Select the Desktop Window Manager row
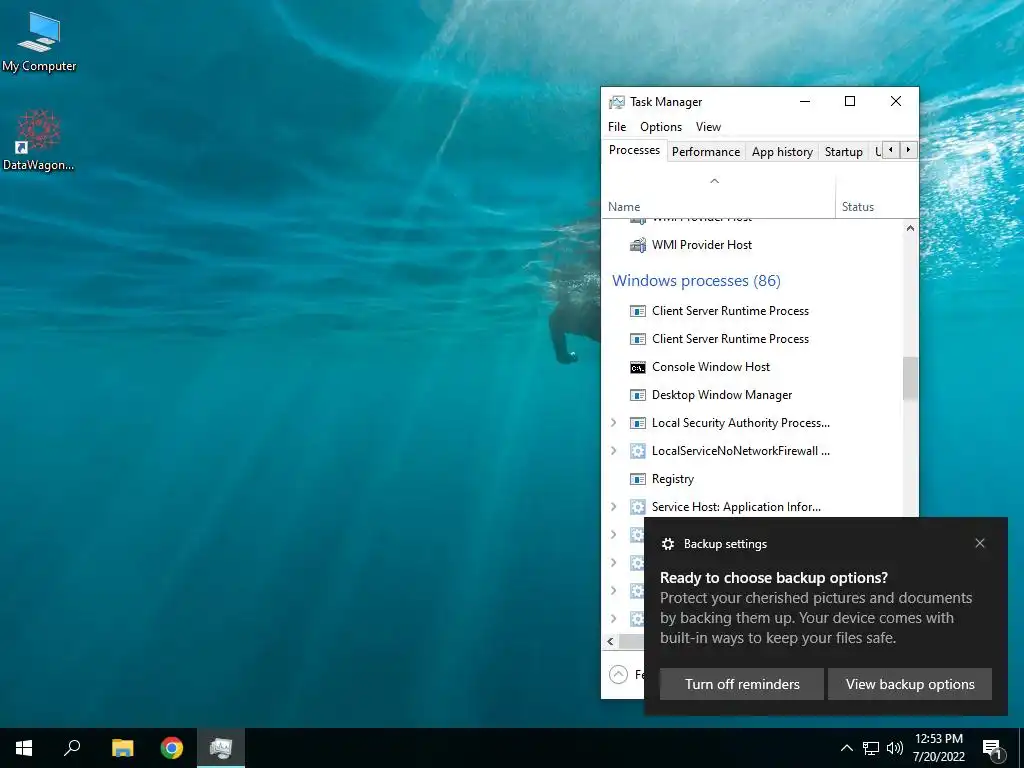Screen dimensions: 1024x768 (752, 395)
